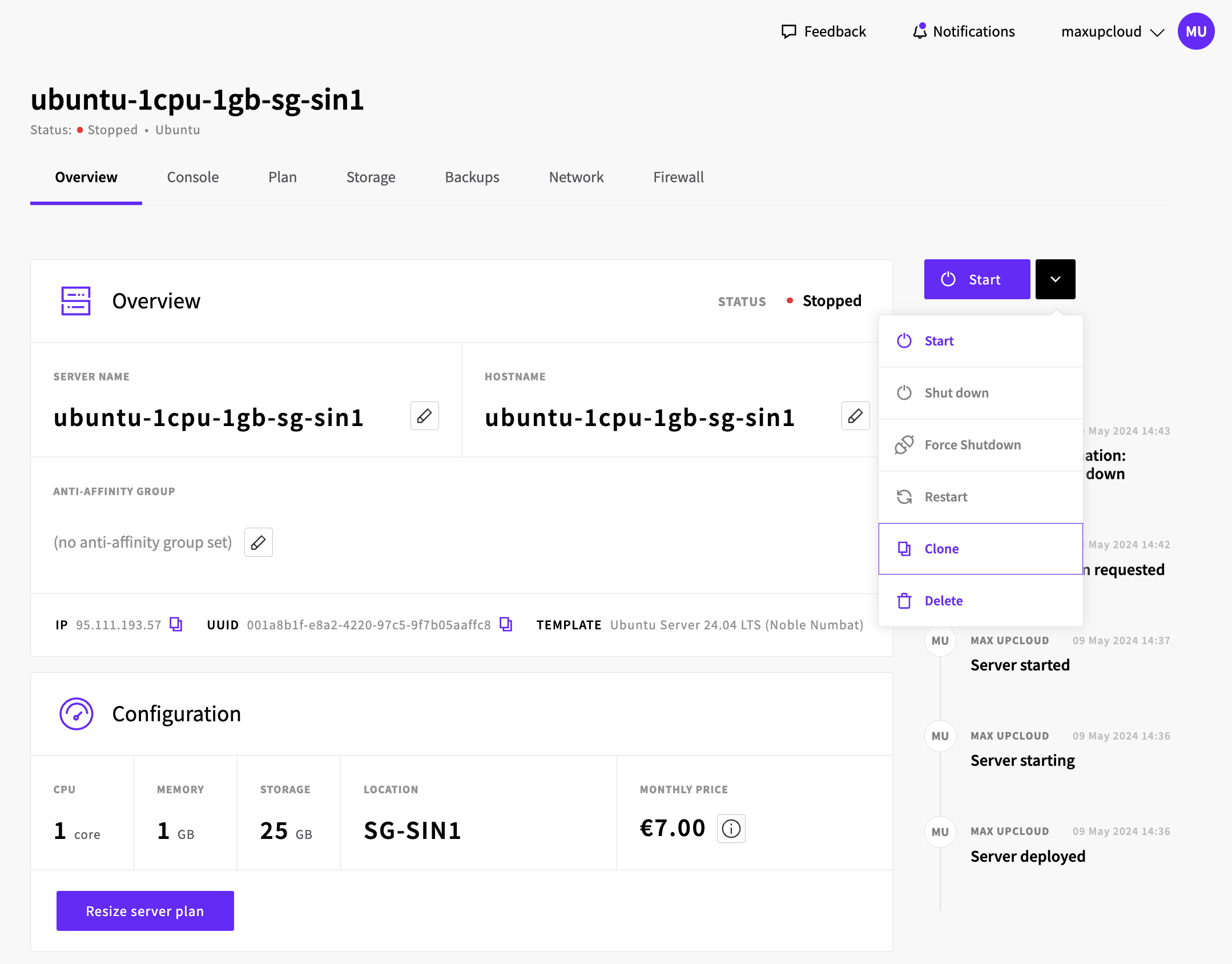
Task: Show monthly price info icon
Action: (x=731, y=828)
